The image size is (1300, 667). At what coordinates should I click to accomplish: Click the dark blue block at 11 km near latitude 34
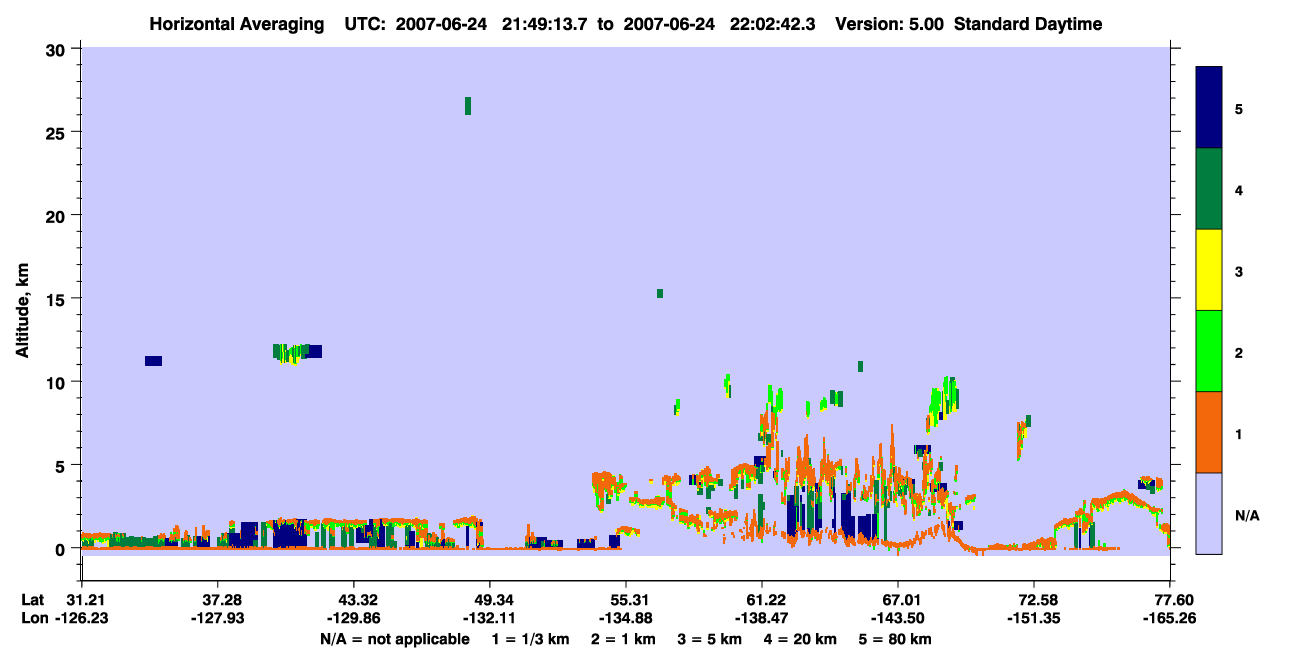pos(153,361)
